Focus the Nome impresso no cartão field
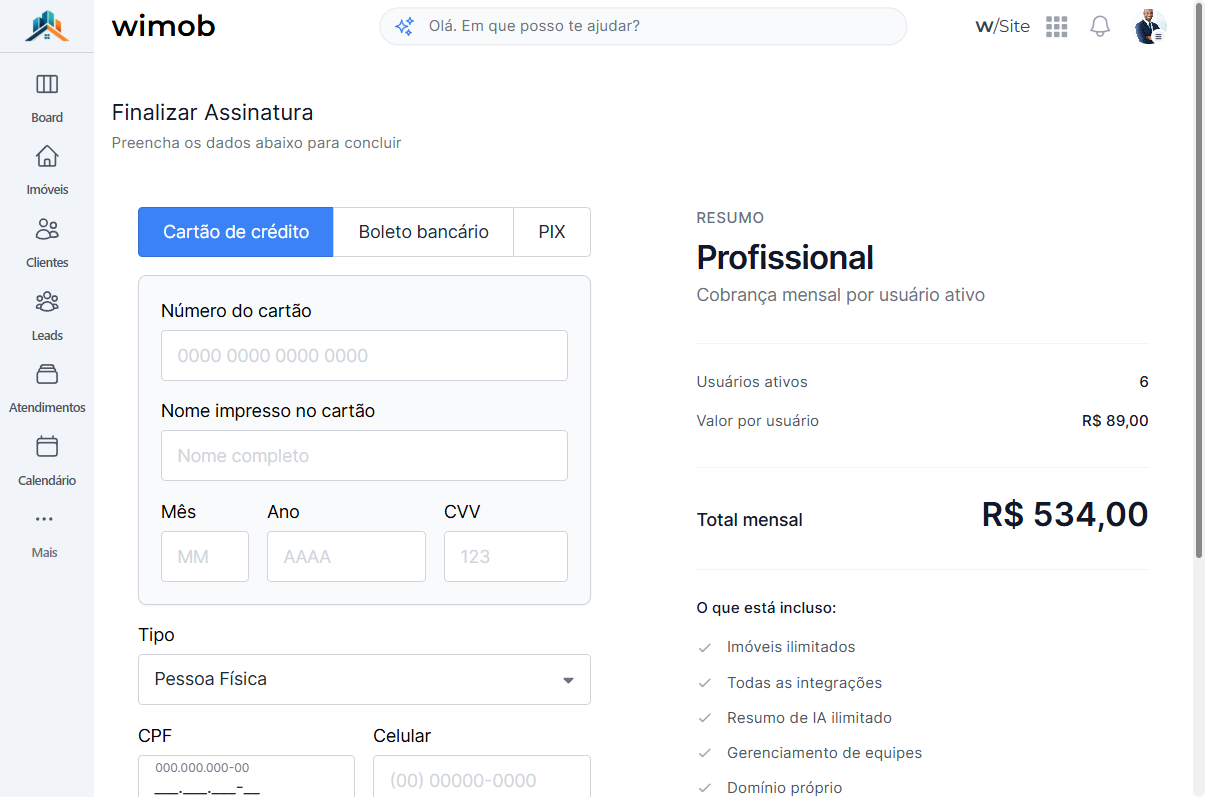Viewport: 1205px width, 797px height. tap(364, 456)
